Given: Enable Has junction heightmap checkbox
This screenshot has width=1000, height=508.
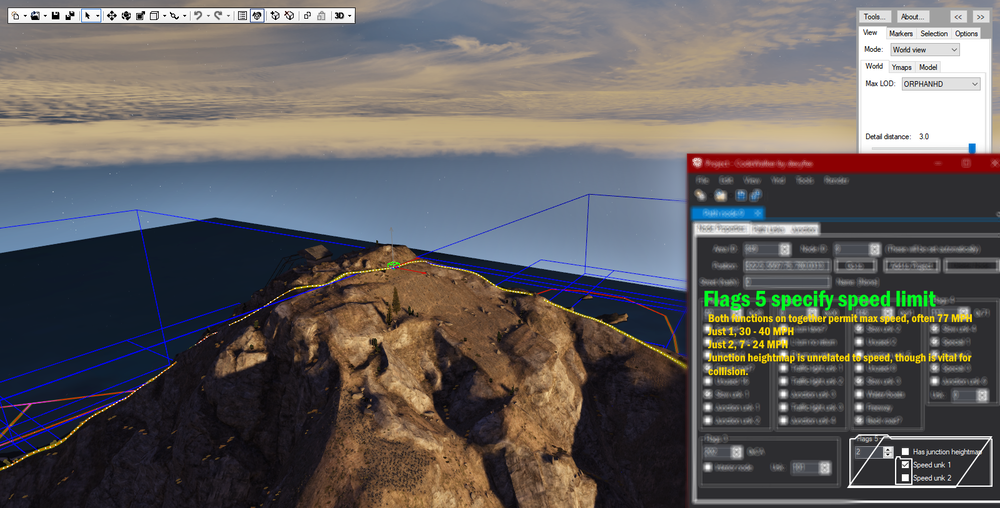Looking at the screenshot, I should 905,452.
